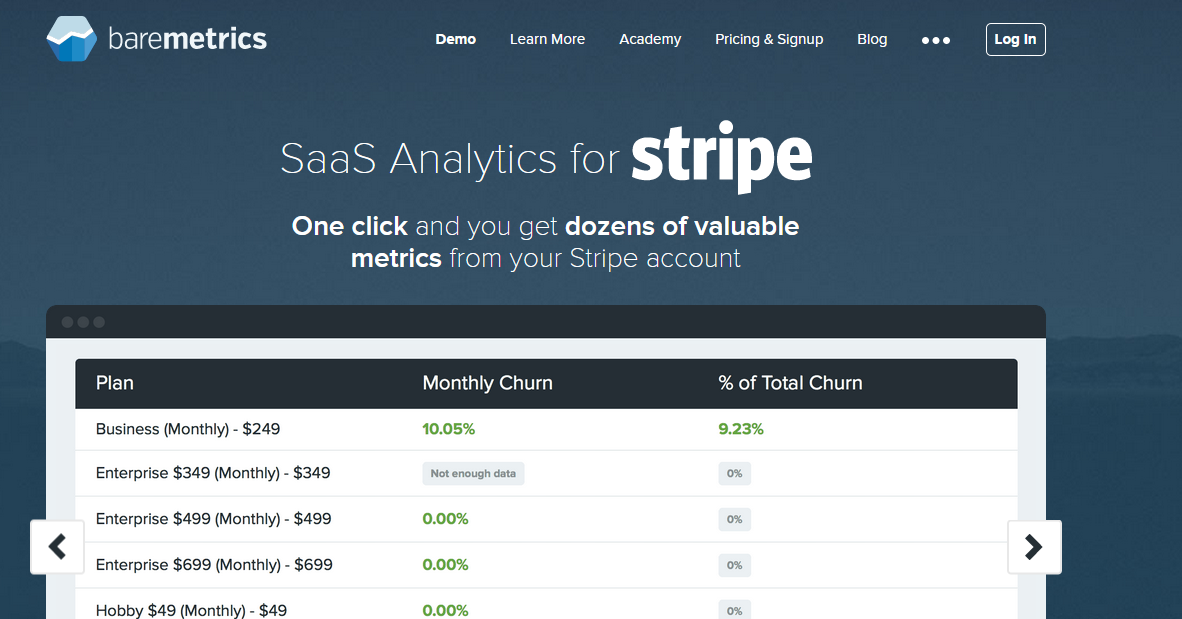
Task: Click the middle window dot in the mockup
Action: pyautogui.click(x=82, y=322)
